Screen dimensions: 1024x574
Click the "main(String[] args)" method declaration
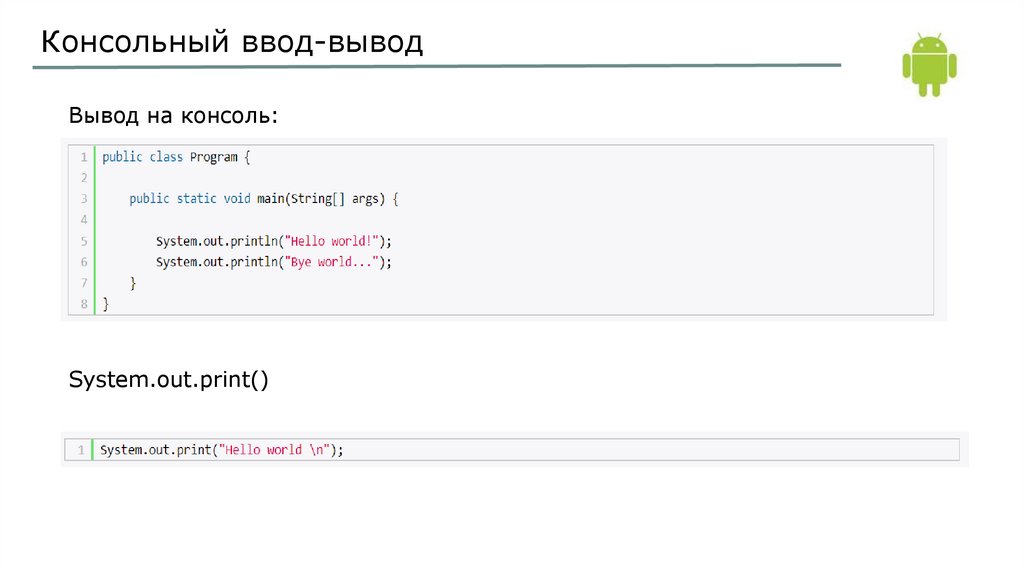click(x=320, y=199)
